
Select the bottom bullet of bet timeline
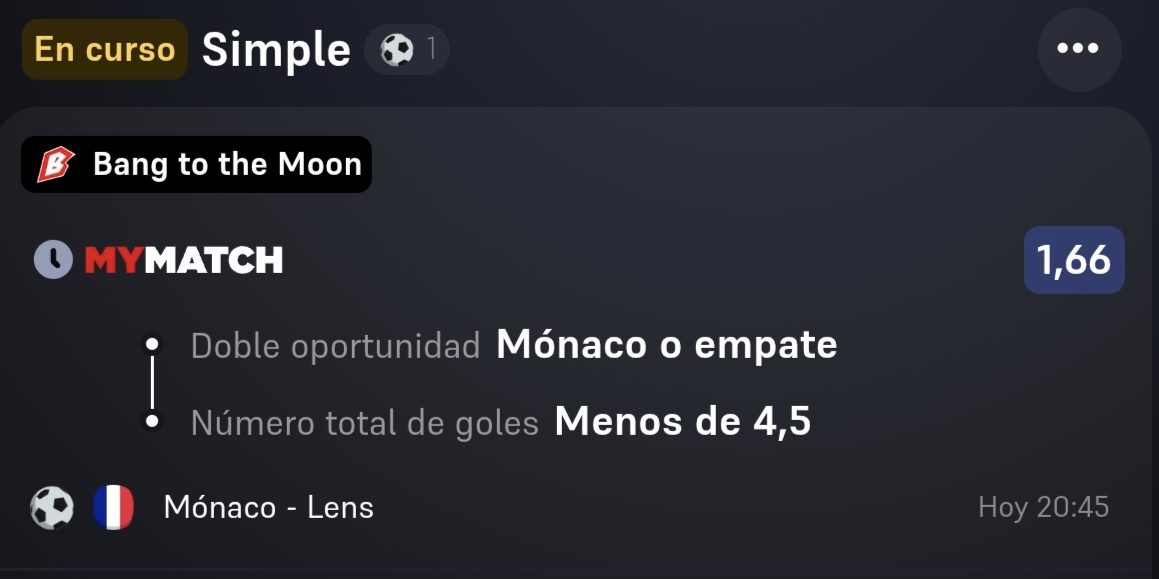tap(152, 421)
